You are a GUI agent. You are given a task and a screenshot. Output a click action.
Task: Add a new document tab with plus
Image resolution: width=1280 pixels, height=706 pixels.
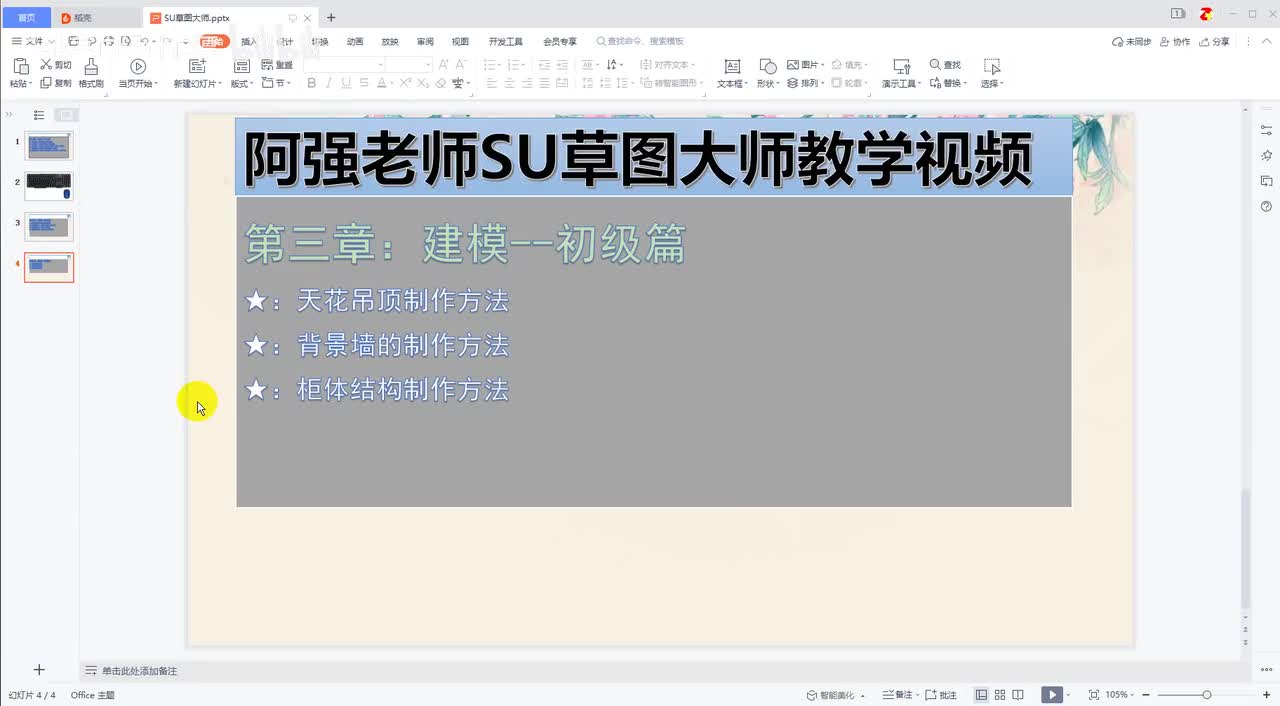[331, 17]
